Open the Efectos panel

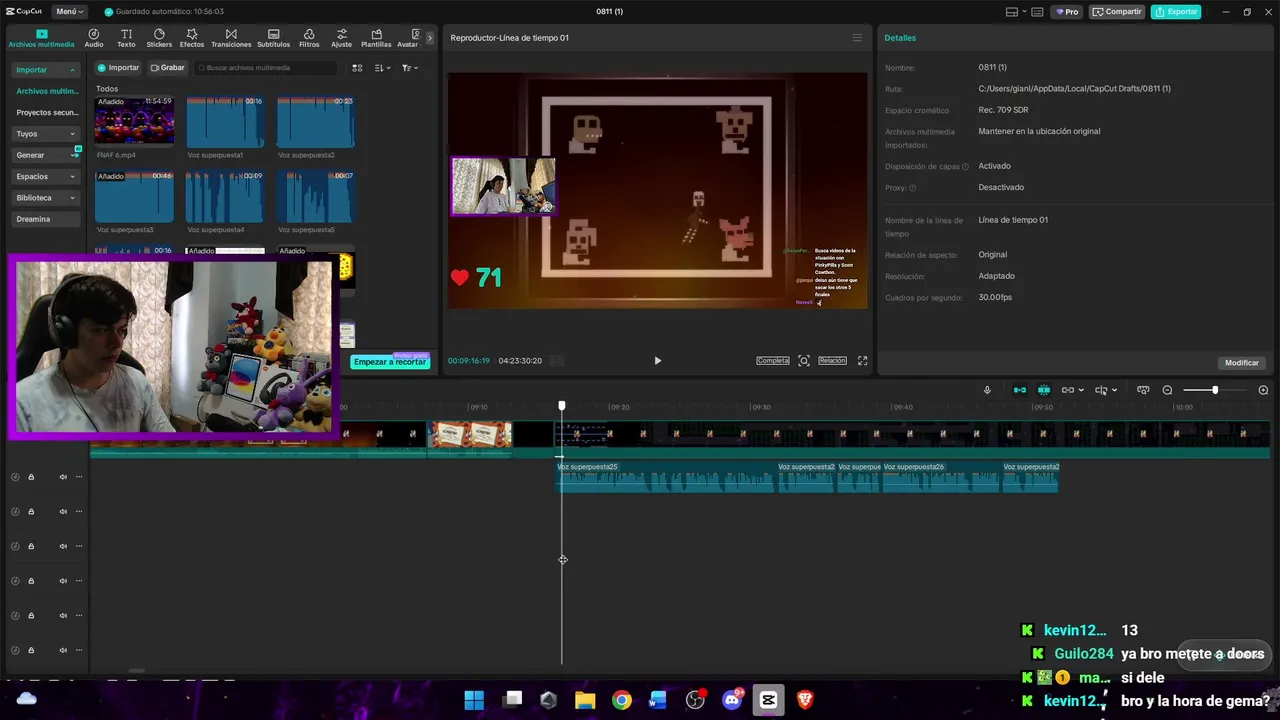point(192,38)
